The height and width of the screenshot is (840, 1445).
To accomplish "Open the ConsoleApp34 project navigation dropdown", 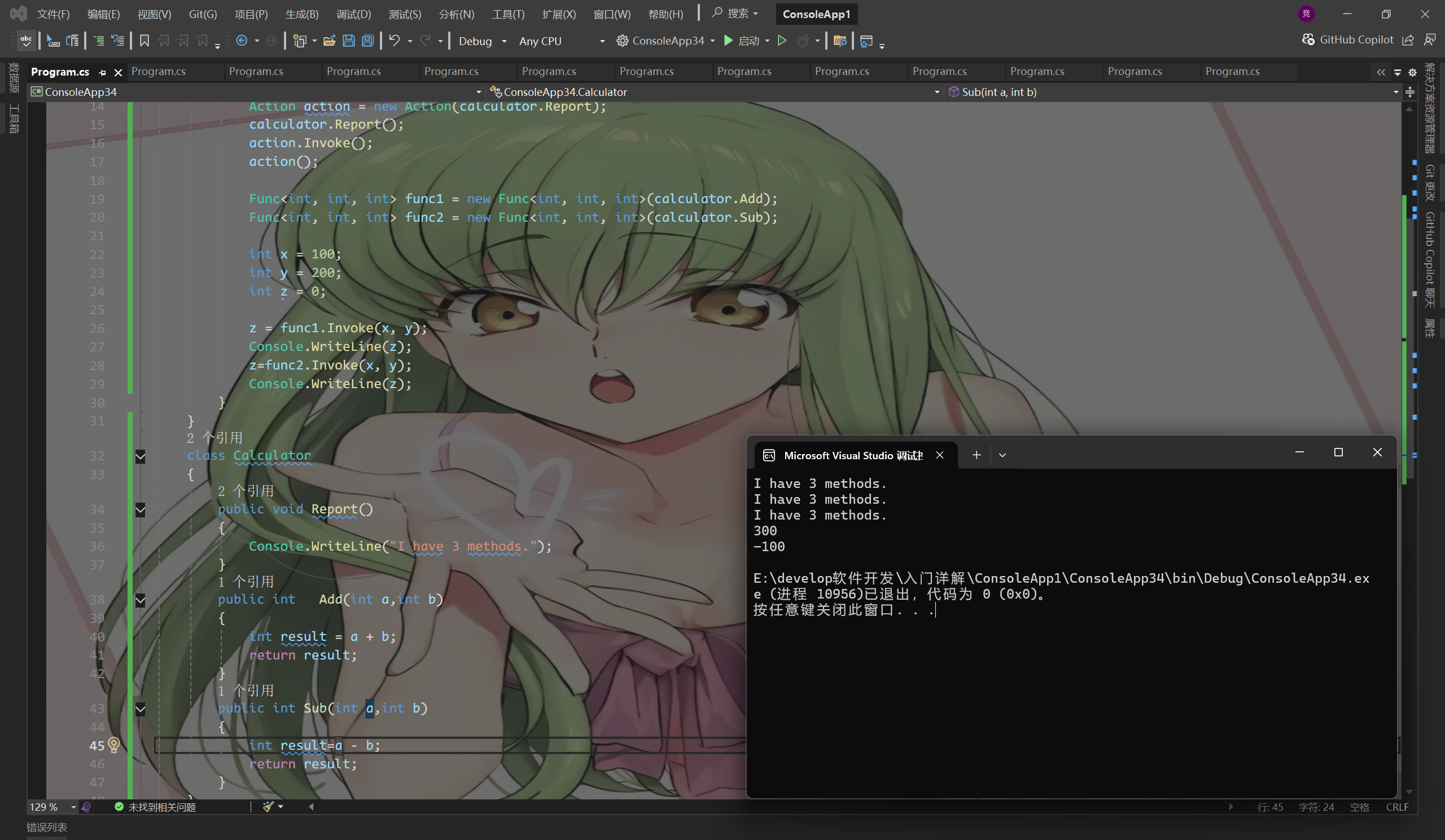I will 256,92.
